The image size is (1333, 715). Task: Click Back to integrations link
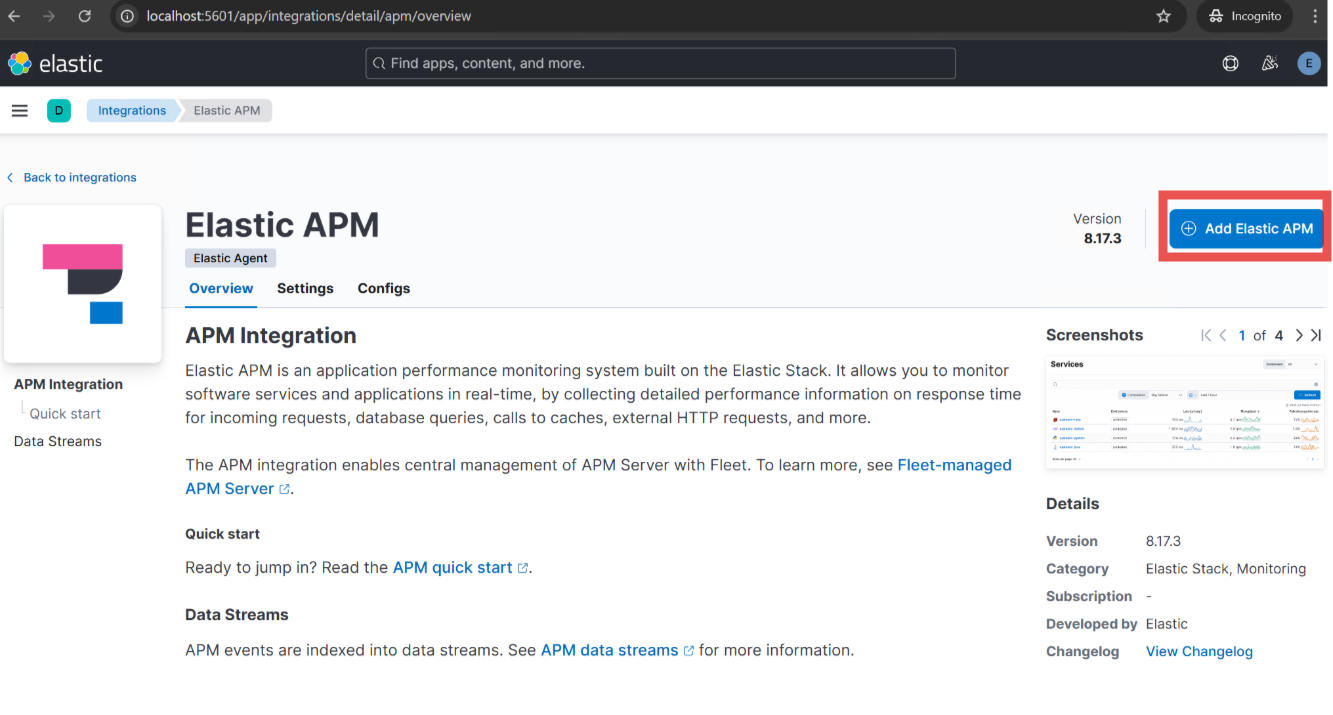[79, 177]
